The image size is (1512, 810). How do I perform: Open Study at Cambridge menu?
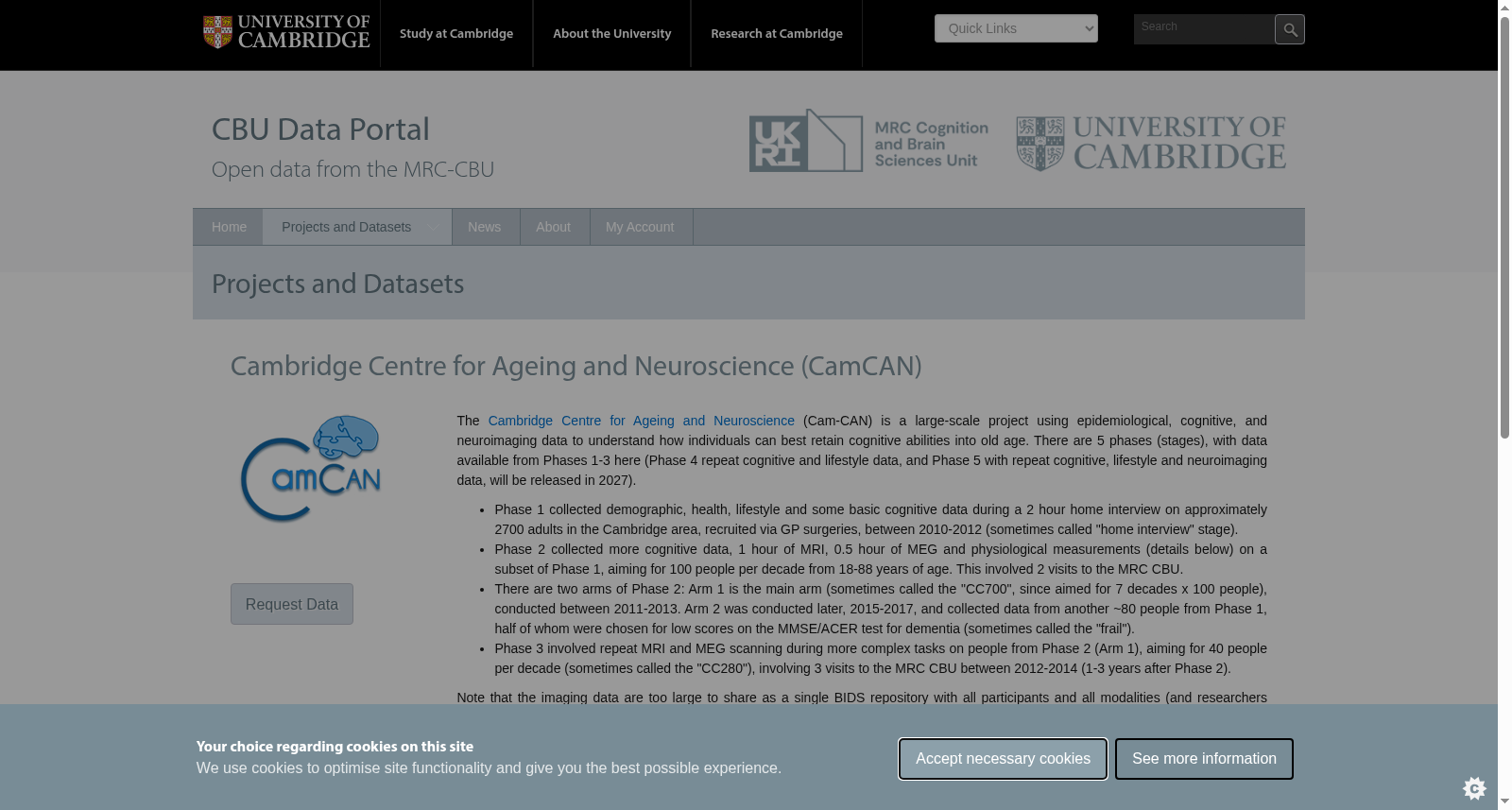pos(456,33)
